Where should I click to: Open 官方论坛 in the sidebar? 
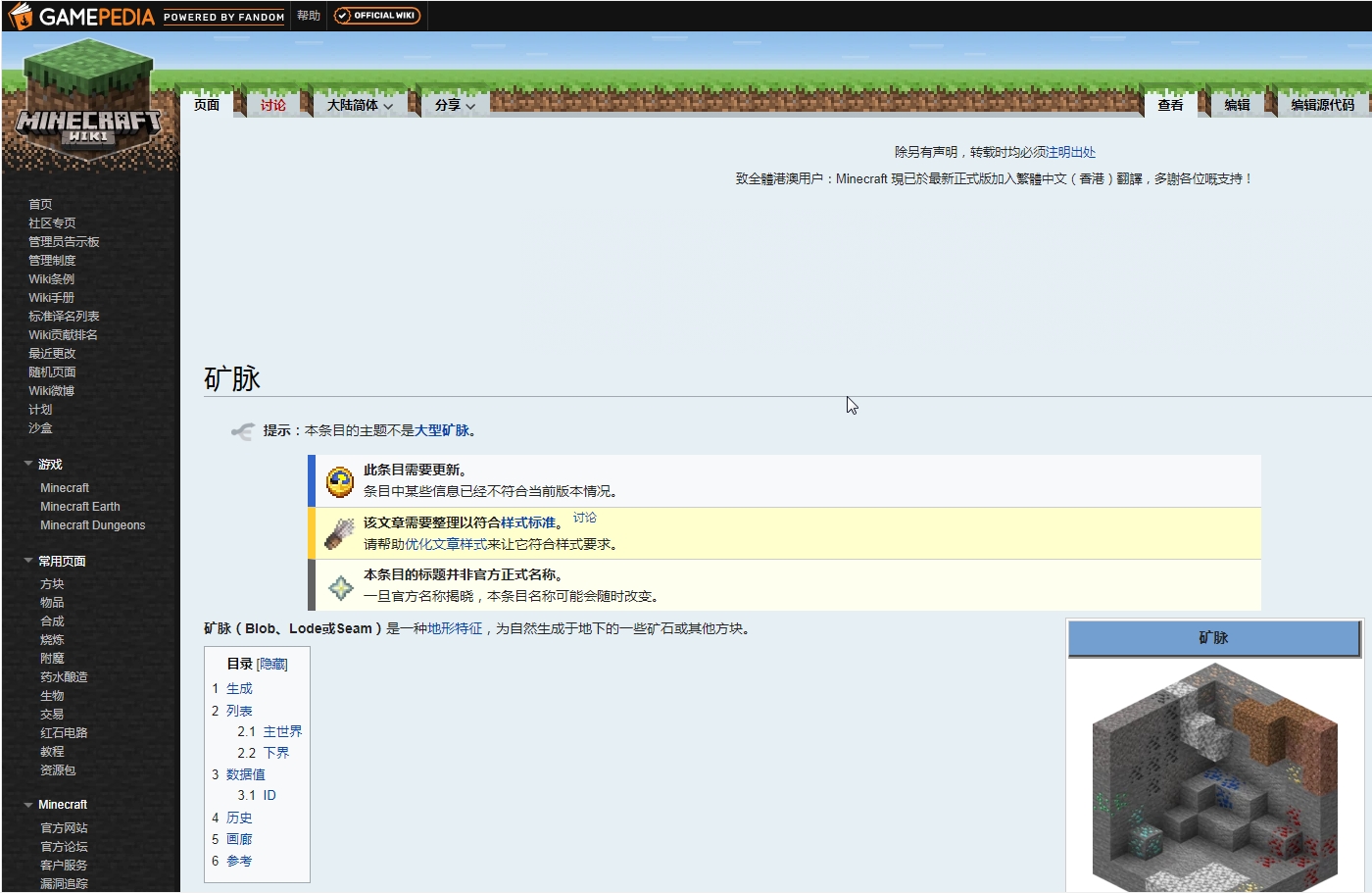click(x=64, y=847)
